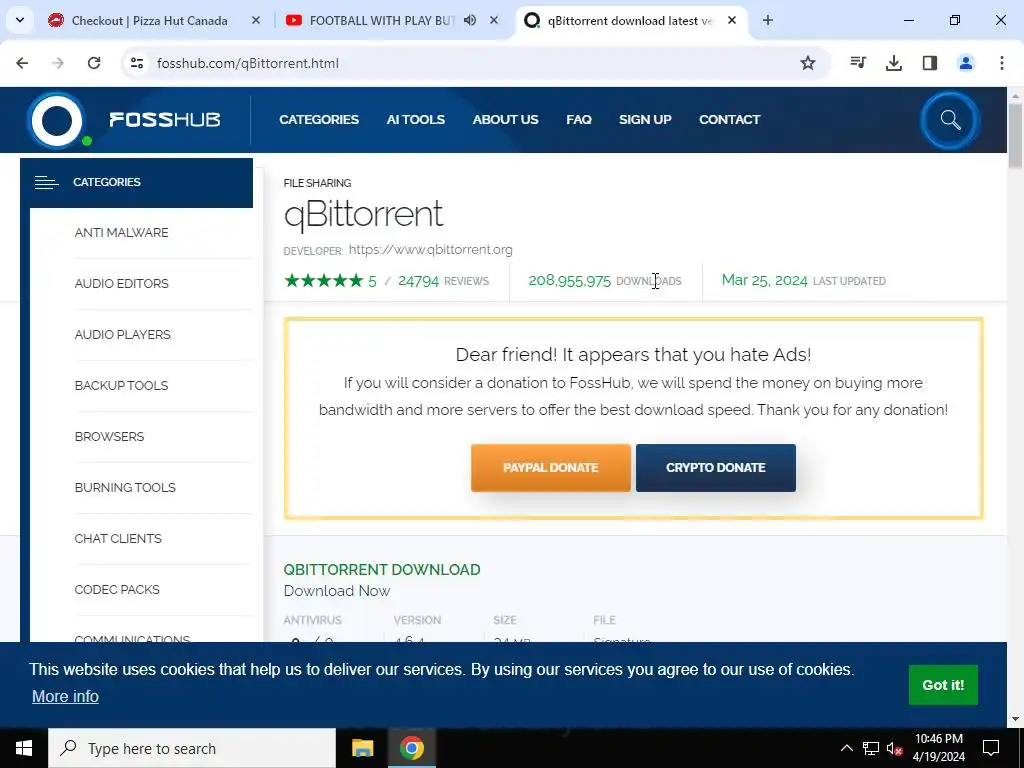Click the FossHub circular logo
The image size is (1024, 768).
tap(57, 121)
